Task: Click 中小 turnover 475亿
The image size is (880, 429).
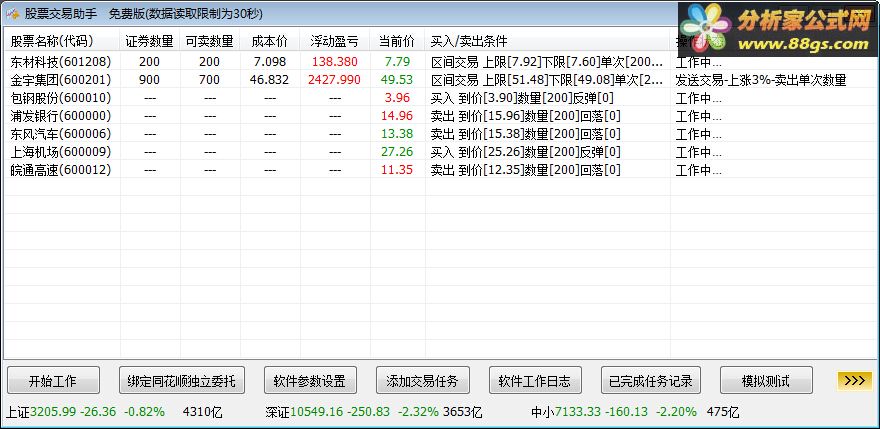Action: tap(723, 412)
